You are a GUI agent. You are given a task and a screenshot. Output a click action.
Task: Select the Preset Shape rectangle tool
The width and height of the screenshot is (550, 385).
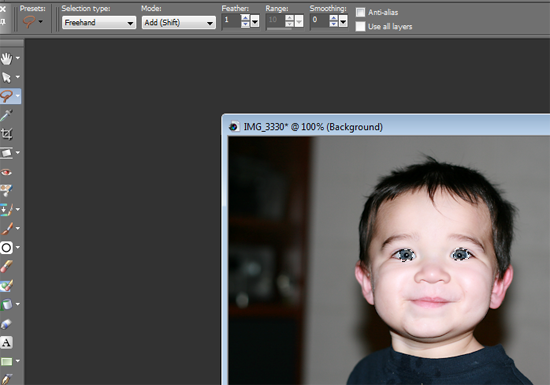click(x=6, y=362)
